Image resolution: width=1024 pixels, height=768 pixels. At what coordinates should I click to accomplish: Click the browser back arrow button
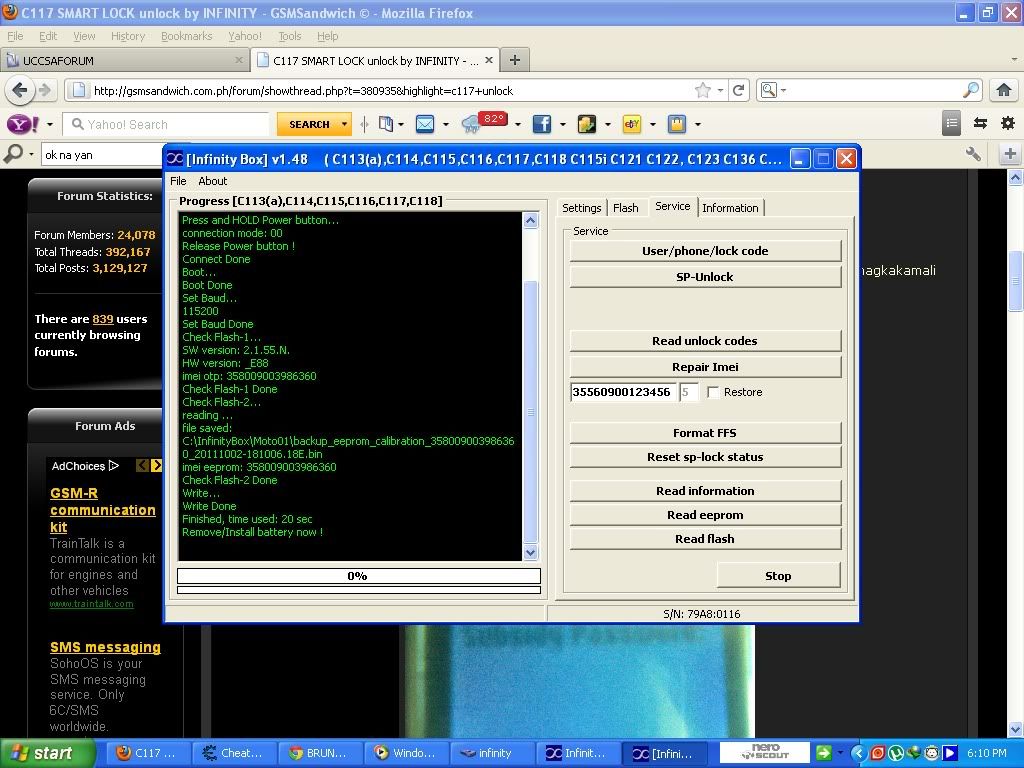tap(19, 90)
